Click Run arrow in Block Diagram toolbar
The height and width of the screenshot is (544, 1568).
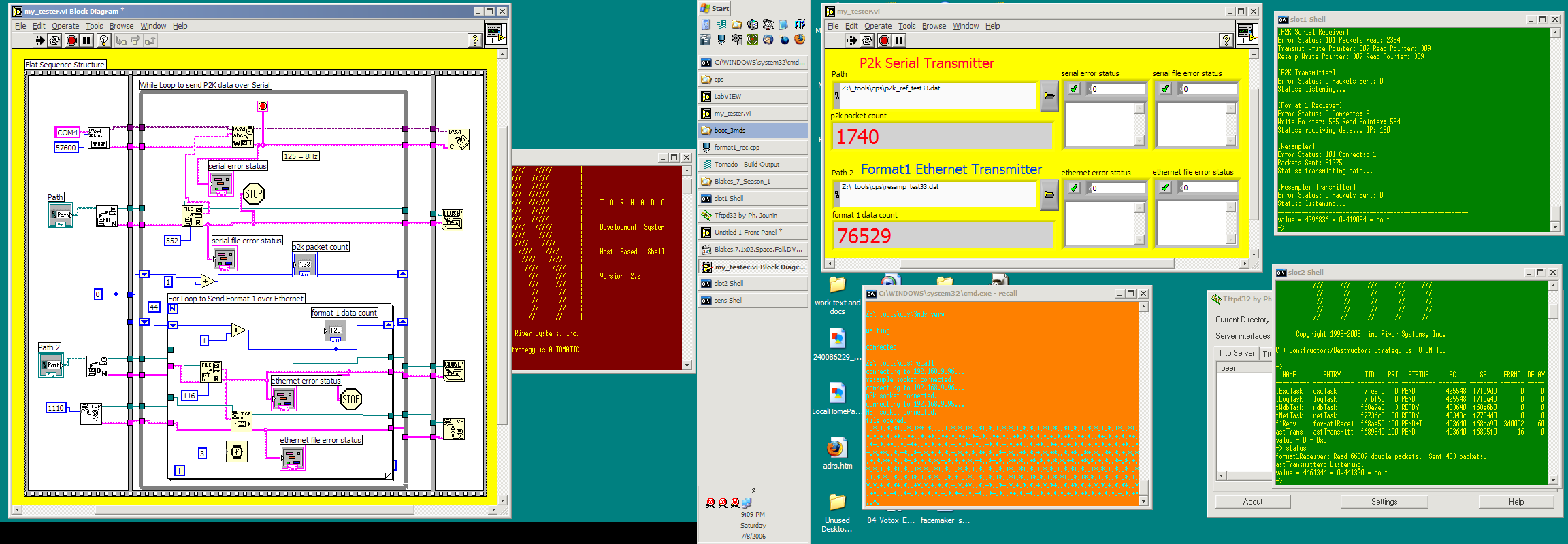click(x=39, y=41)
